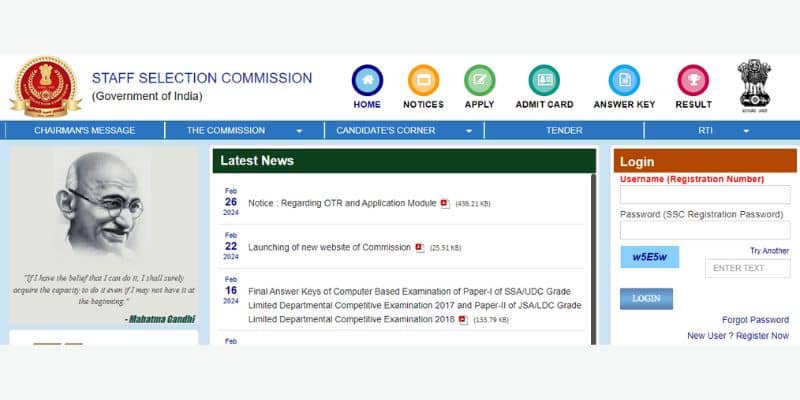800x400 pixels.
Task: Open Final Answer Keys of Computer Based Examination notice
Action: coord(414,306)
